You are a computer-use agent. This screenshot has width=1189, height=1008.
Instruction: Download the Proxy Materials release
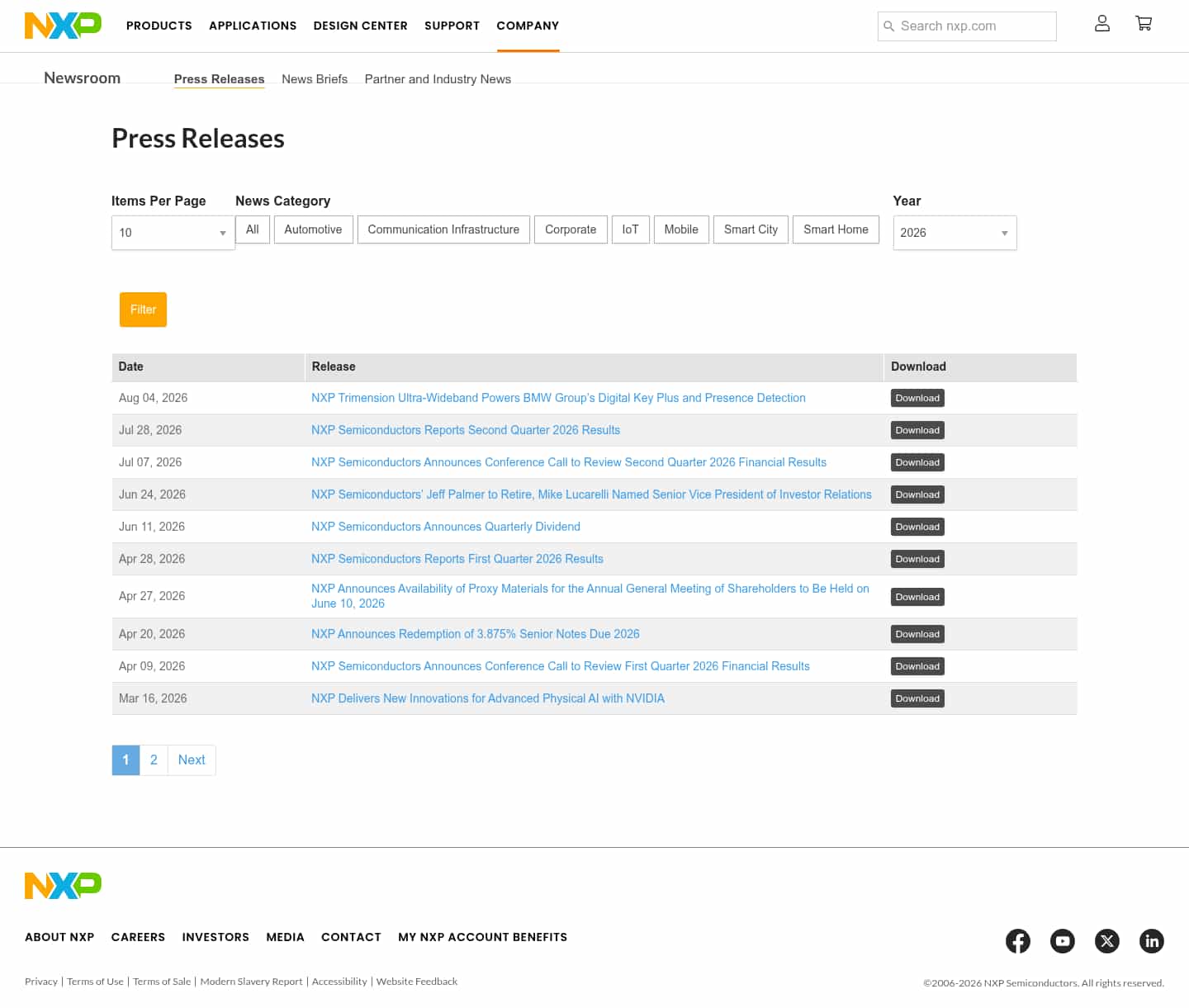tap(917, 597)
